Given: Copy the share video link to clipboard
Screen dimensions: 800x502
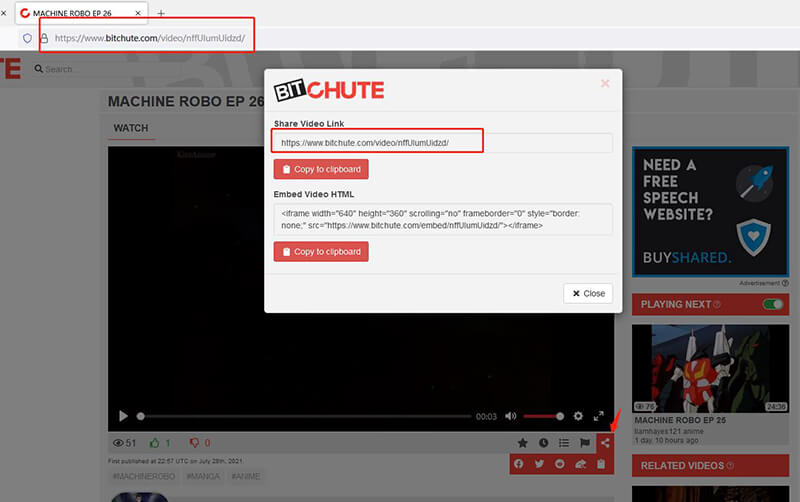Looking at the screenshot, I should pos(321,169).
